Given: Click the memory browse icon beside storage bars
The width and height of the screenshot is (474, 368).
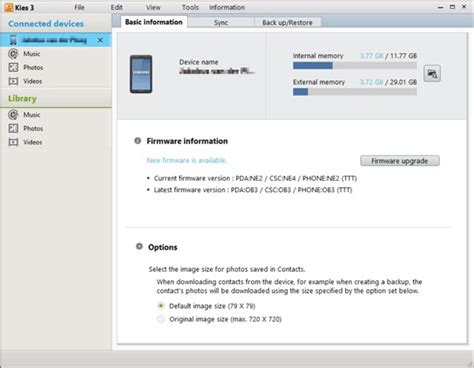Looking at the screenshot, I should click(x=432, y=74).
